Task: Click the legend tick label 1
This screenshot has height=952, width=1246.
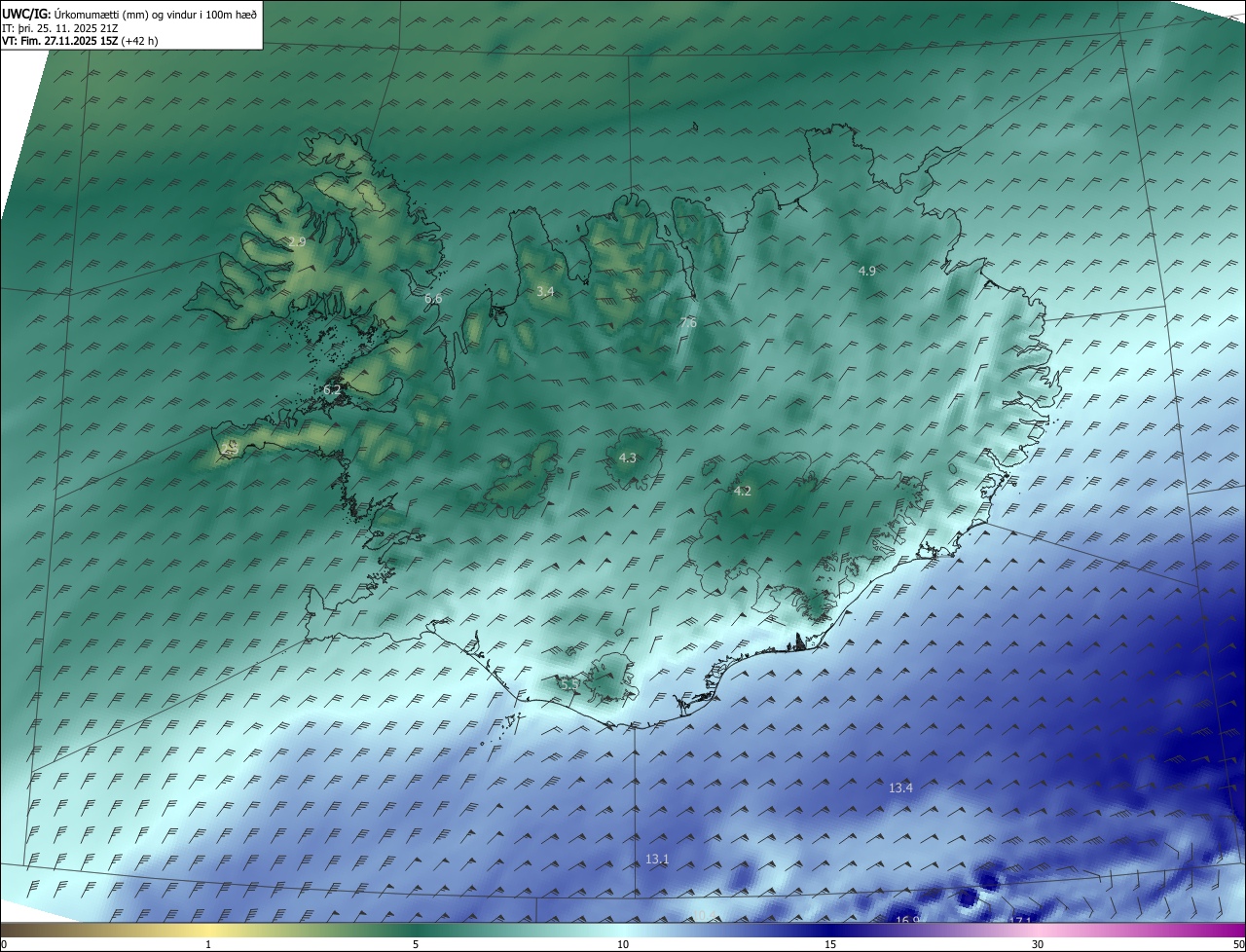Action: (x=208, y=944)
